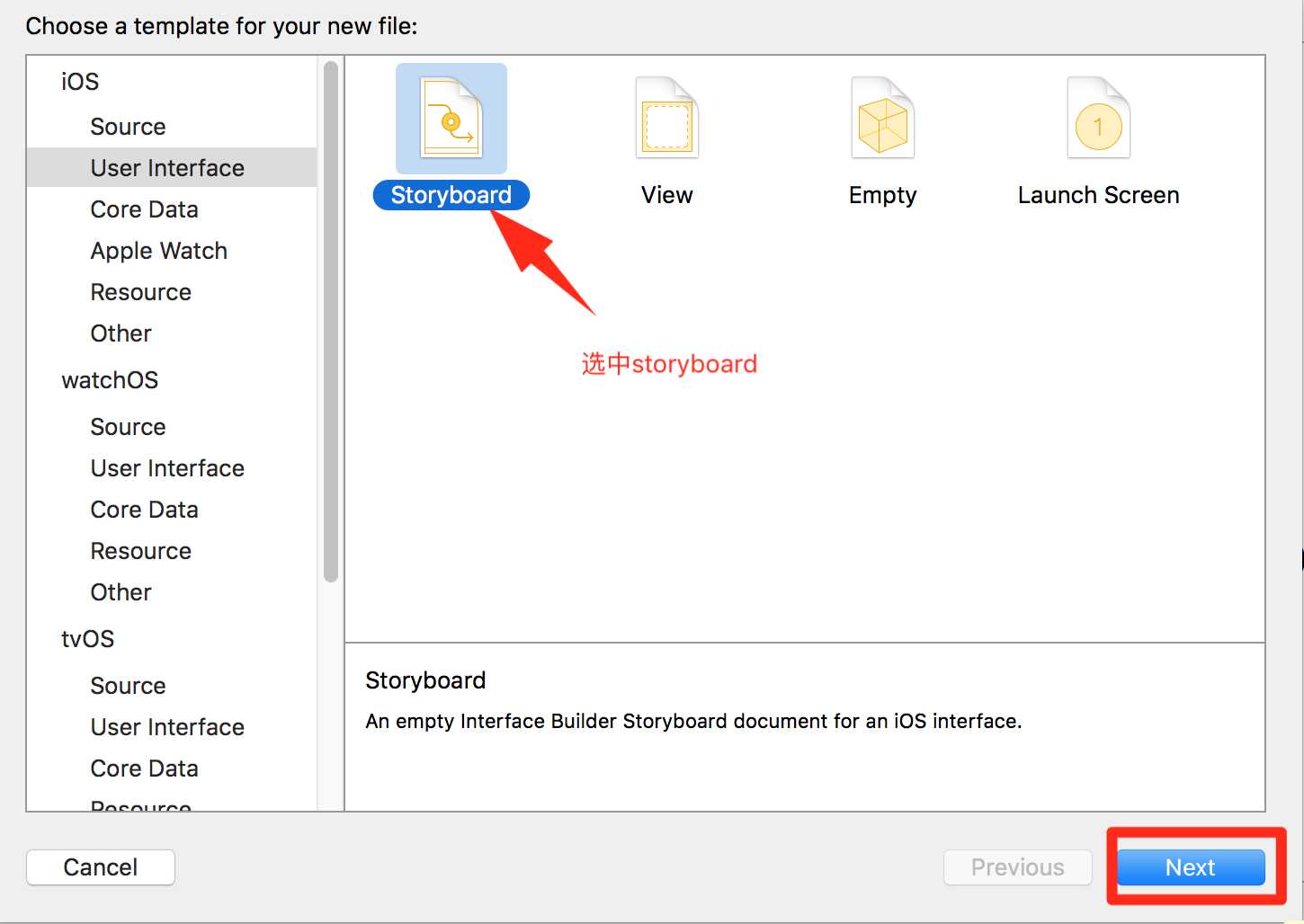The image size is (1304, 924).
Task: Select iOS platform header in sidebar
Action: (x=80, y=82)
